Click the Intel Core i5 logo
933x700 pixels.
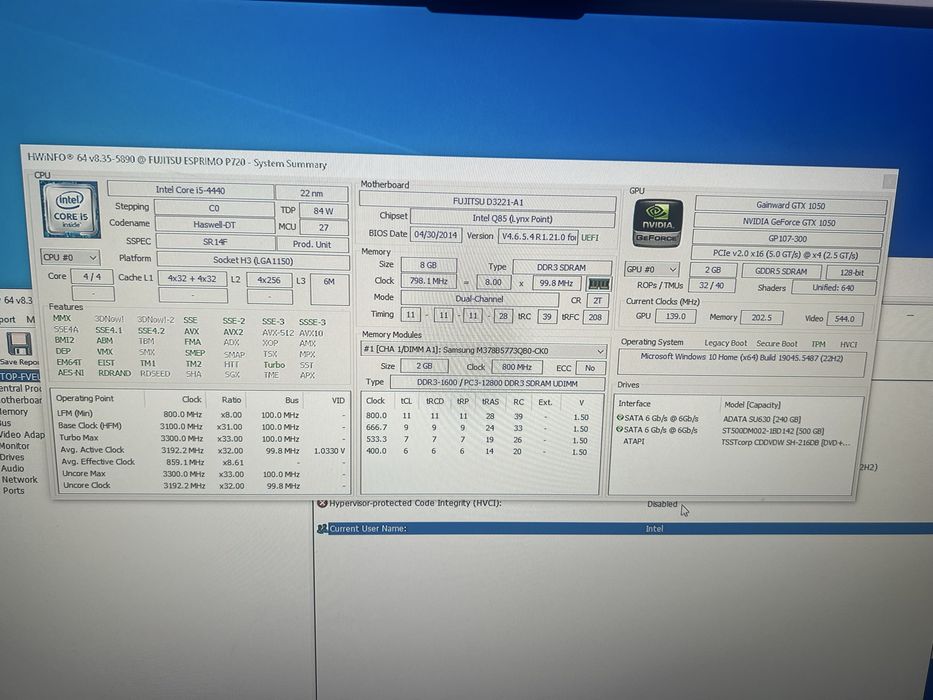[70, 210]
